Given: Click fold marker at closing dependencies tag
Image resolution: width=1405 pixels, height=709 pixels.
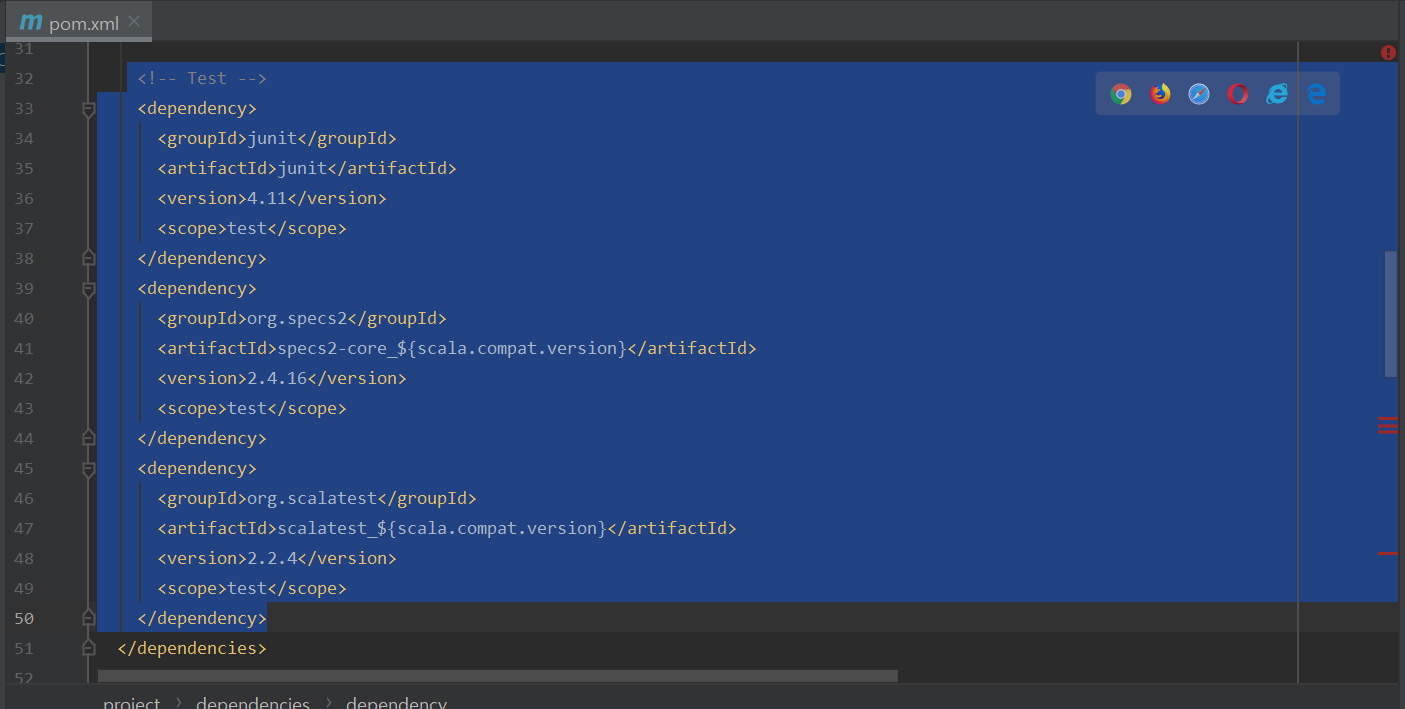Looking at the screenshot, I should pos(88,648).
